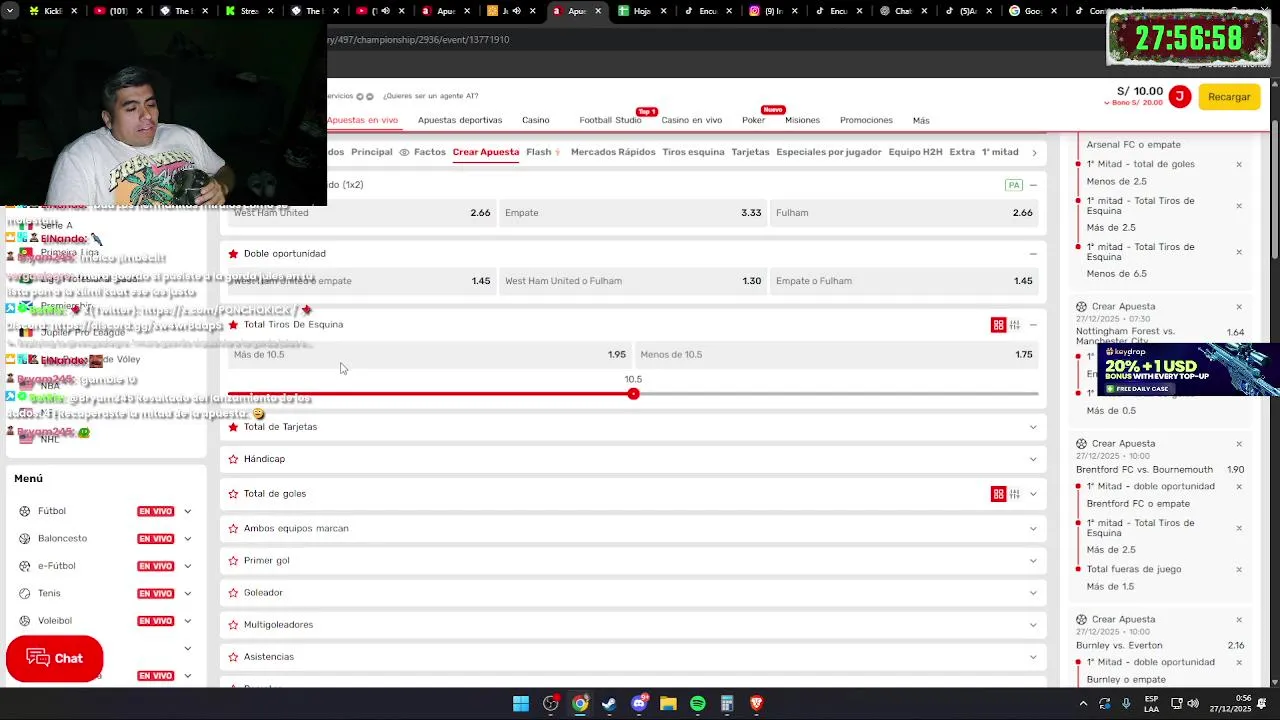The image size is (1280, 720).
Task: Switch to the Tiros esquina tab
Action: [693, 152]
